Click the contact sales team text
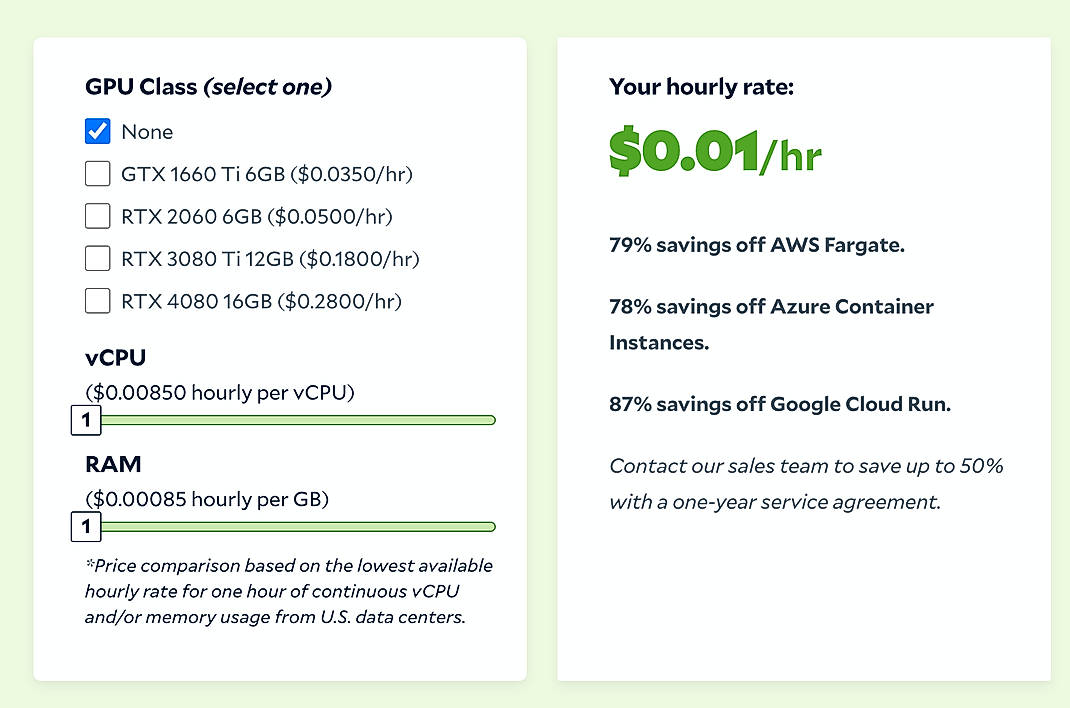The height and width of the screenshot is (708, 1070). coord(806,483)
